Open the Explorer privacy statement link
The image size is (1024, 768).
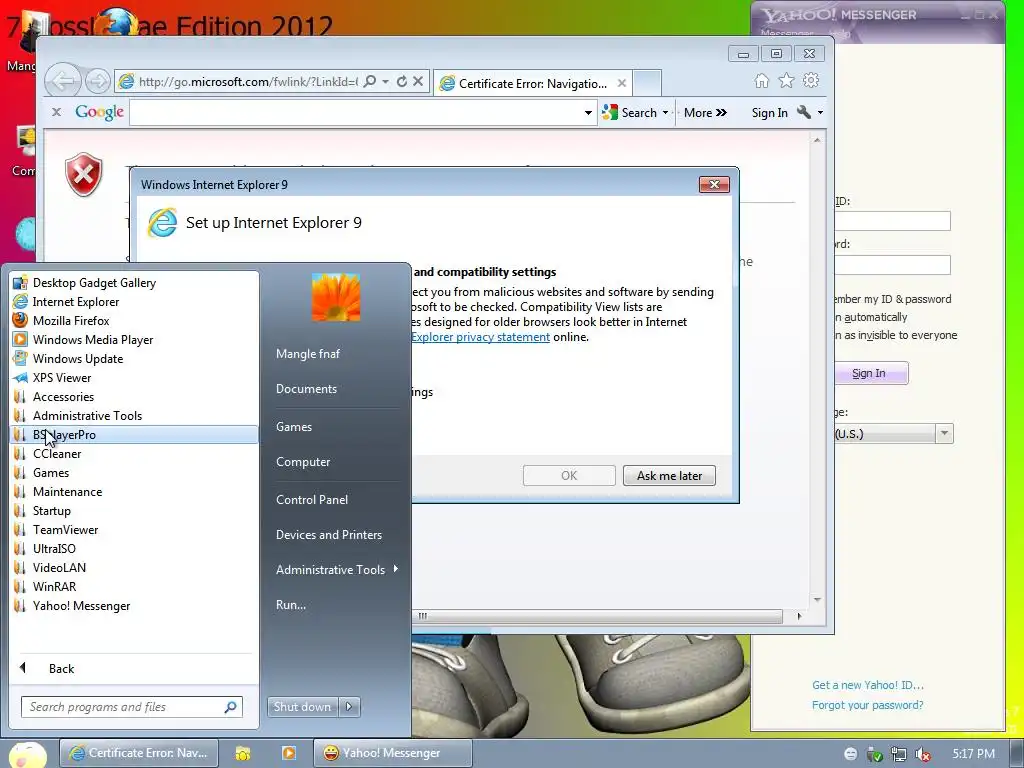click(x=481, y=337)
